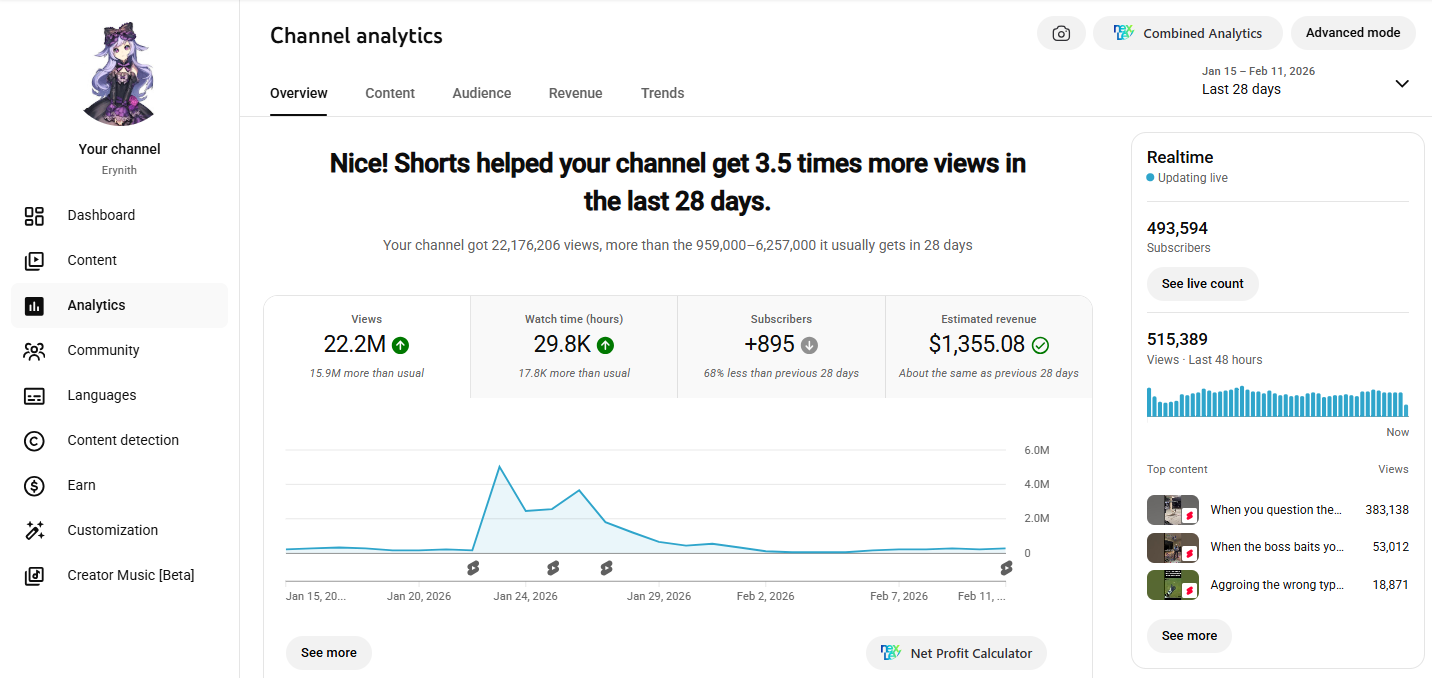Open the Earn sidebar item
The width and height of the screenshot is (1432, 678).
tap(119, 485)
